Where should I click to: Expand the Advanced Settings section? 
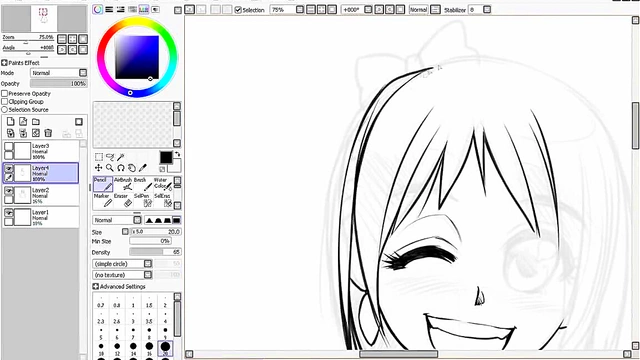tap(96, 287)
